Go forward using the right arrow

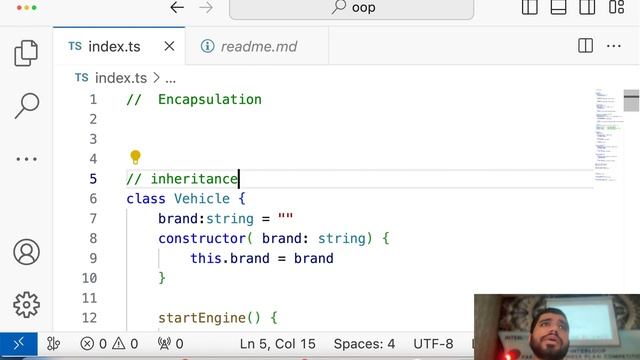206,7
